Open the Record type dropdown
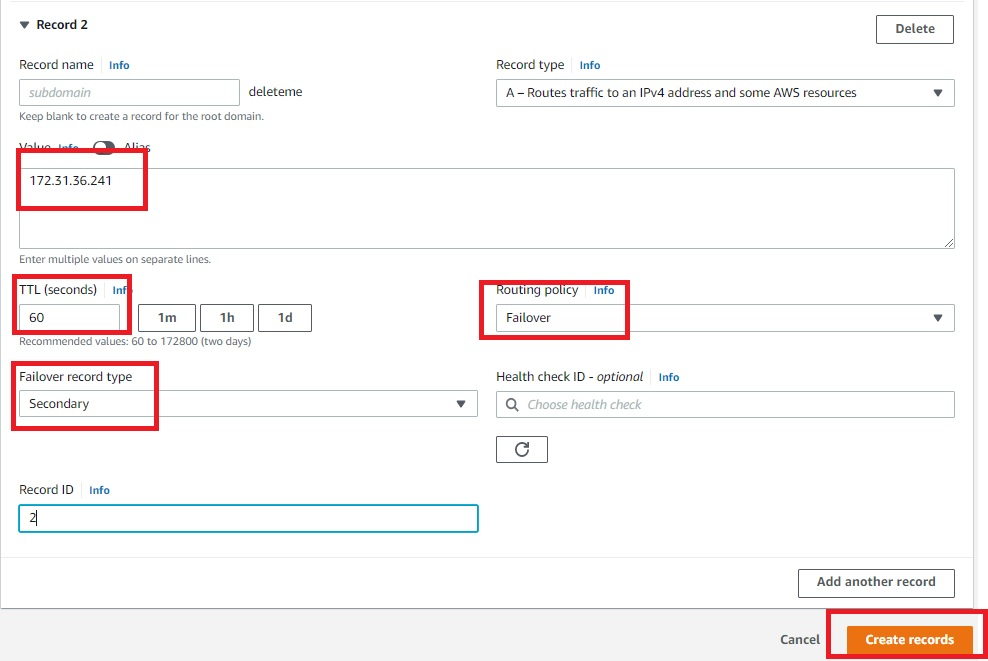This screenshot has width=988, height=661. [938, 92]
